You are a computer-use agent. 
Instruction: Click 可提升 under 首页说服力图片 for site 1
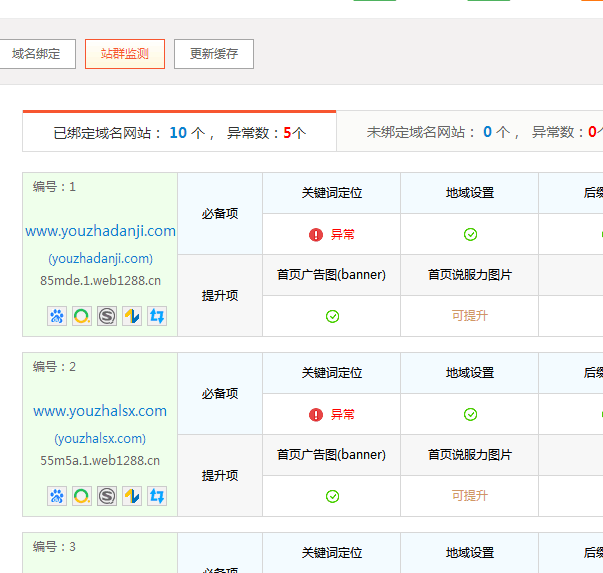pos(470,316)
